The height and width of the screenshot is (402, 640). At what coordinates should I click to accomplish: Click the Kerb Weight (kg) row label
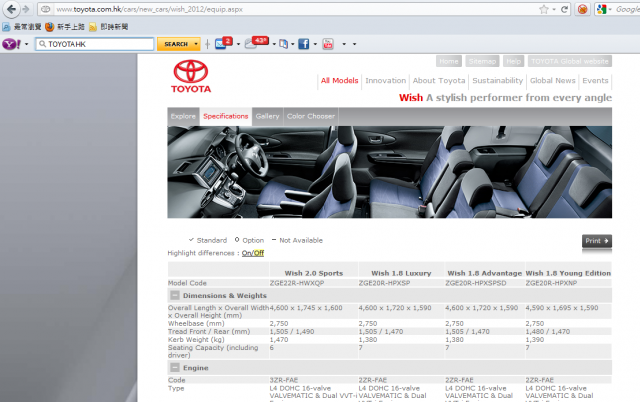196,340
